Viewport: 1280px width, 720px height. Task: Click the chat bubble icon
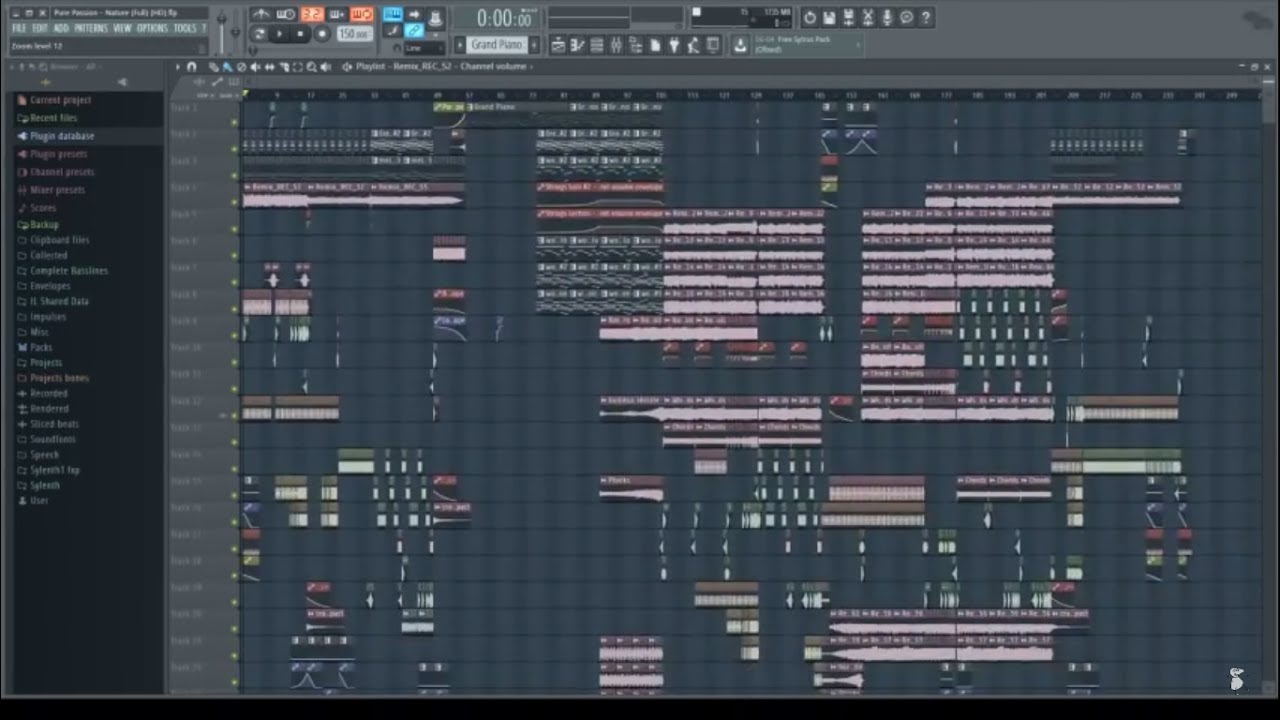(x=906, y=17)
